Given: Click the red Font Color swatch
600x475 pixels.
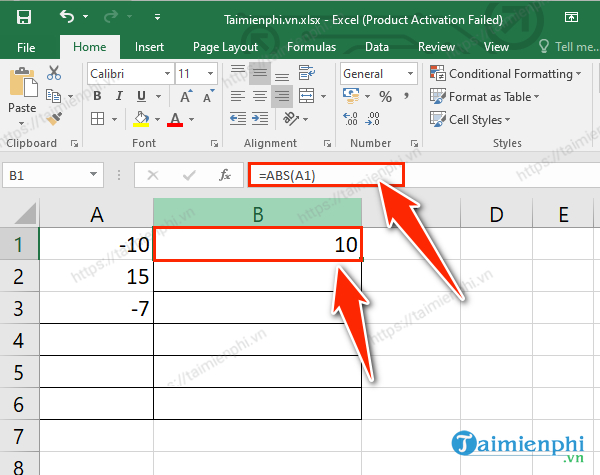Looking at the screenshot, I should point(176,120).
